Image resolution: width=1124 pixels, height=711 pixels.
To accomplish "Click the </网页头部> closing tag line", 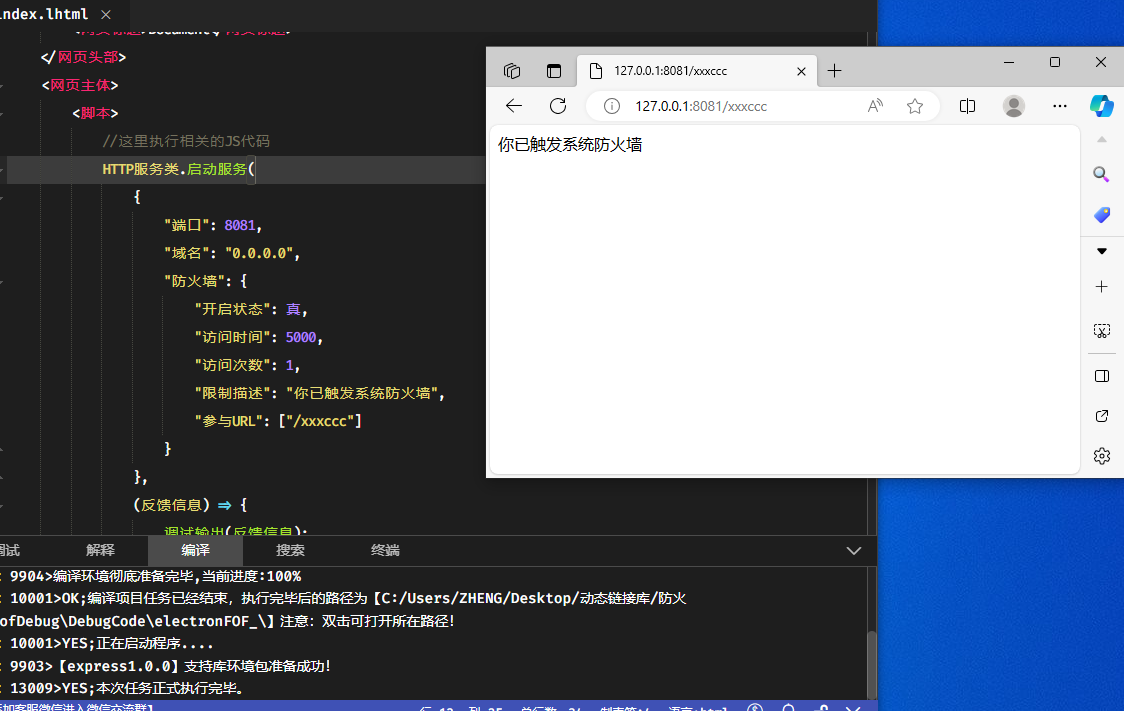I will 83,57.
